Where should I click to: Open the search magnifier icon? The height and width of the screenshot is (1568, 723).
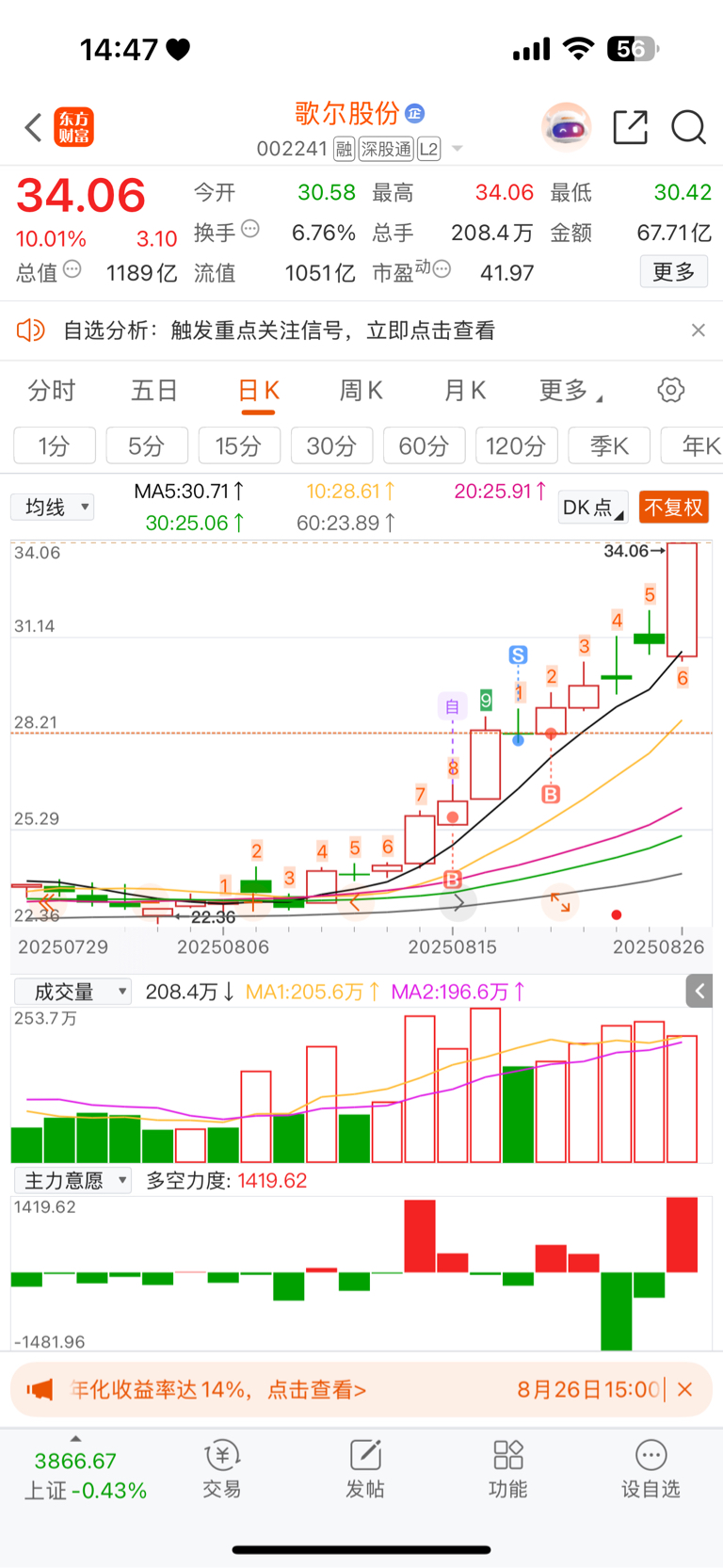pos(688,127)
